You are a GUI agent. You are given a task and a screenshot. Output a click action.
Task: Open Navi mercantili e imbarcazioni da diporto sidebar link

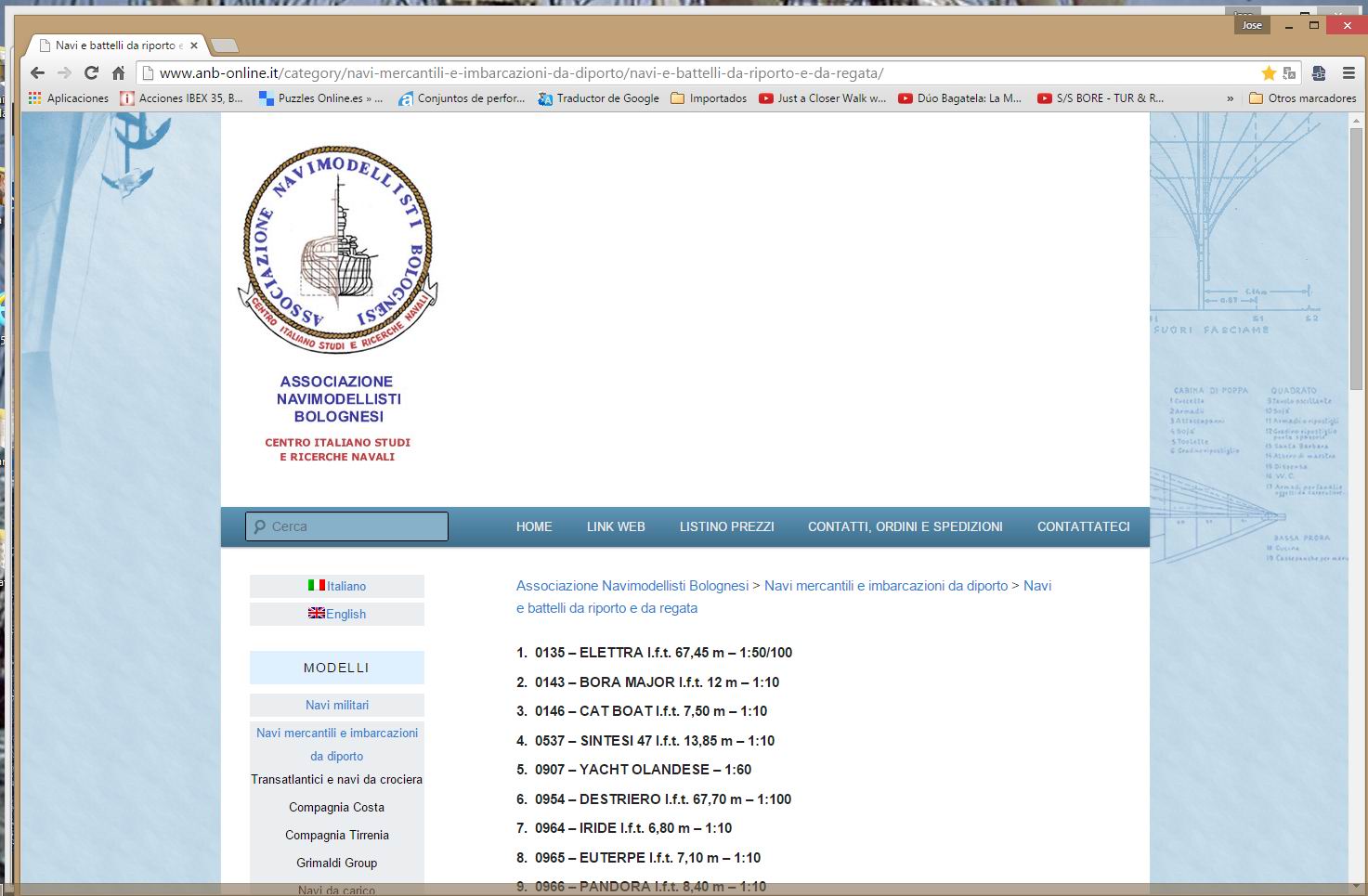coord(337,744)
